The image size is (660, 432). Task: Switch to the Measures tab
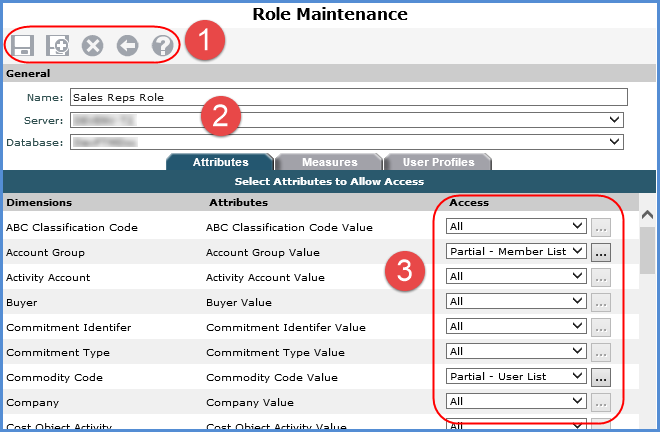coord(329,162)
